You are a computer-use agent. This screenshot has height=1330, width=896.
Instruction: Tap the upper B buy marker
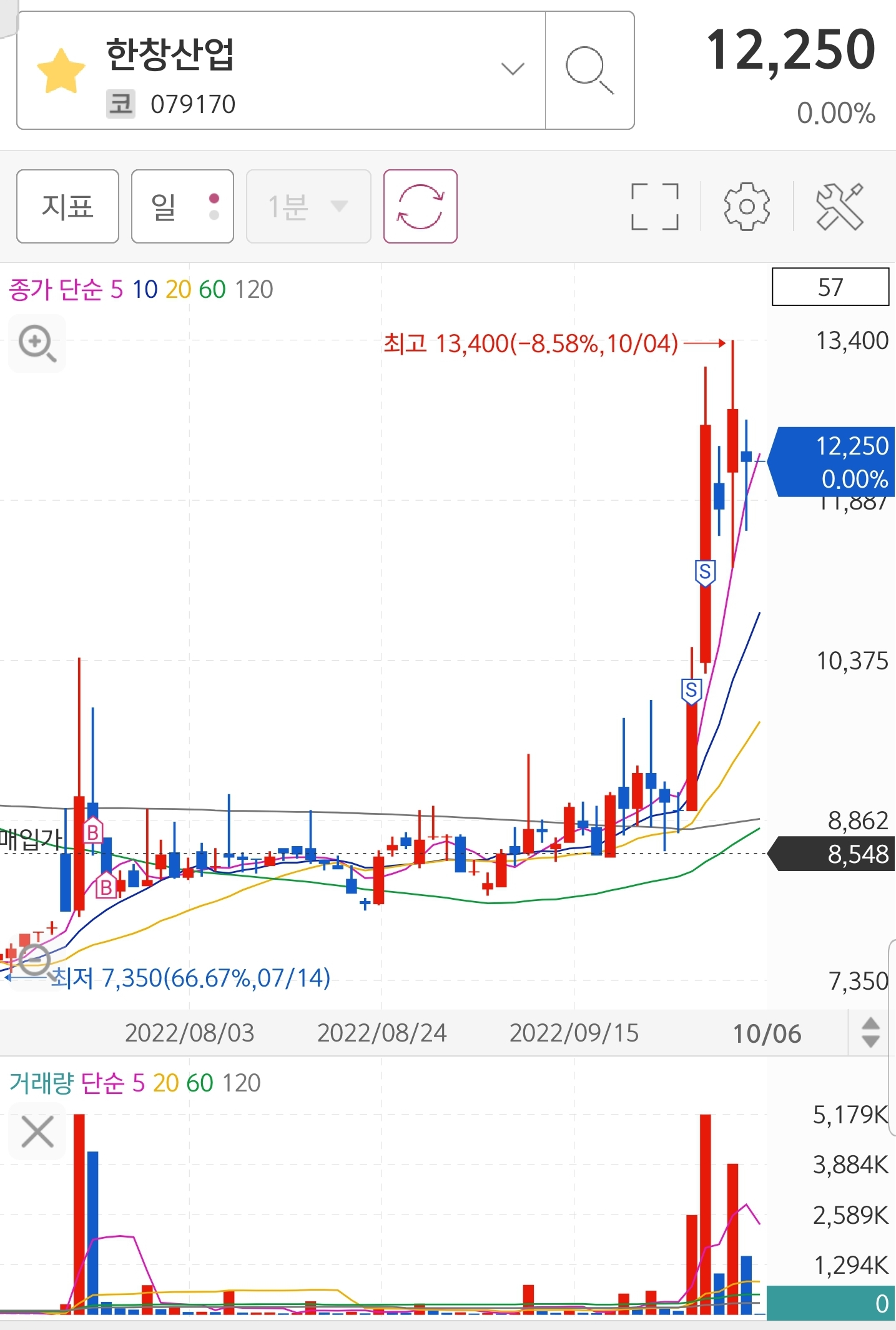tap(93, 831)
